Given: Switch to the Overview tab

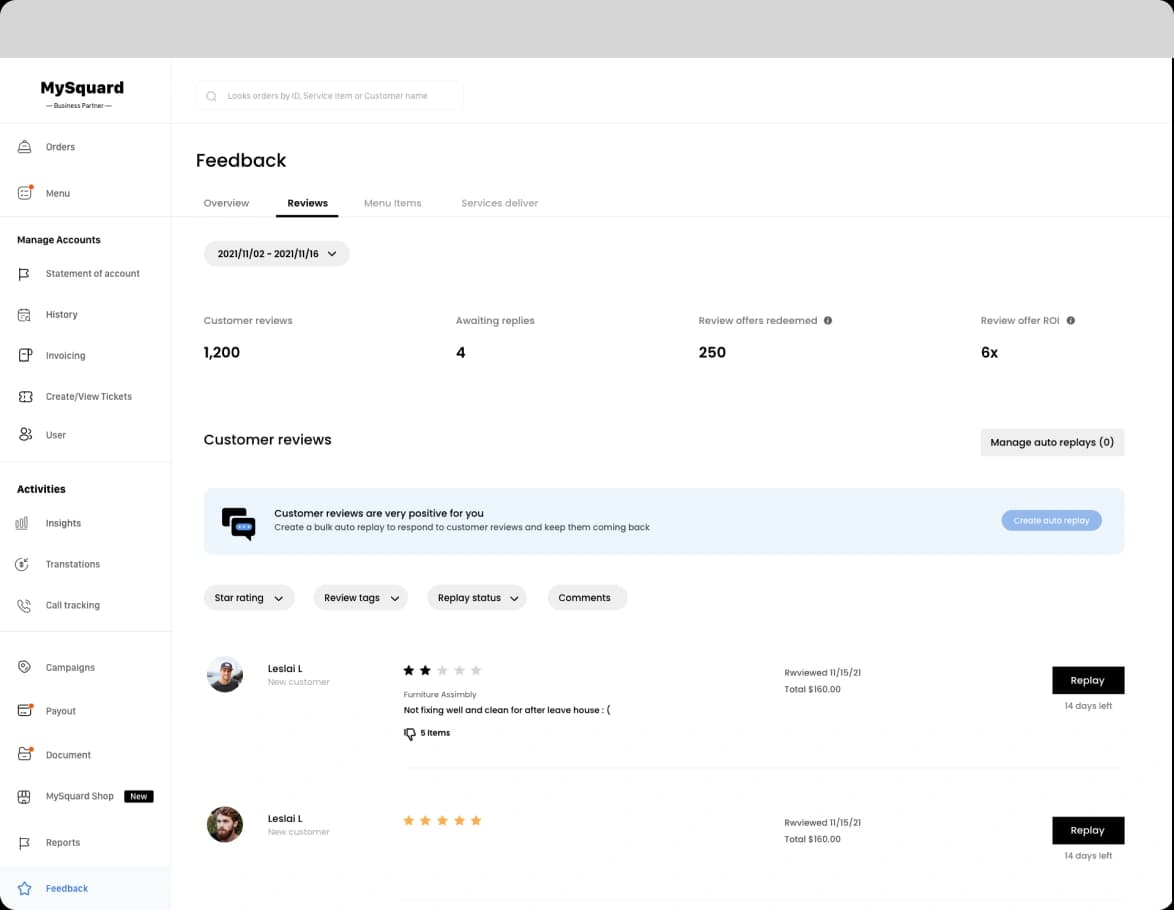Looking at the screenshot, I should pyautogui.click(x=226, y=202).
